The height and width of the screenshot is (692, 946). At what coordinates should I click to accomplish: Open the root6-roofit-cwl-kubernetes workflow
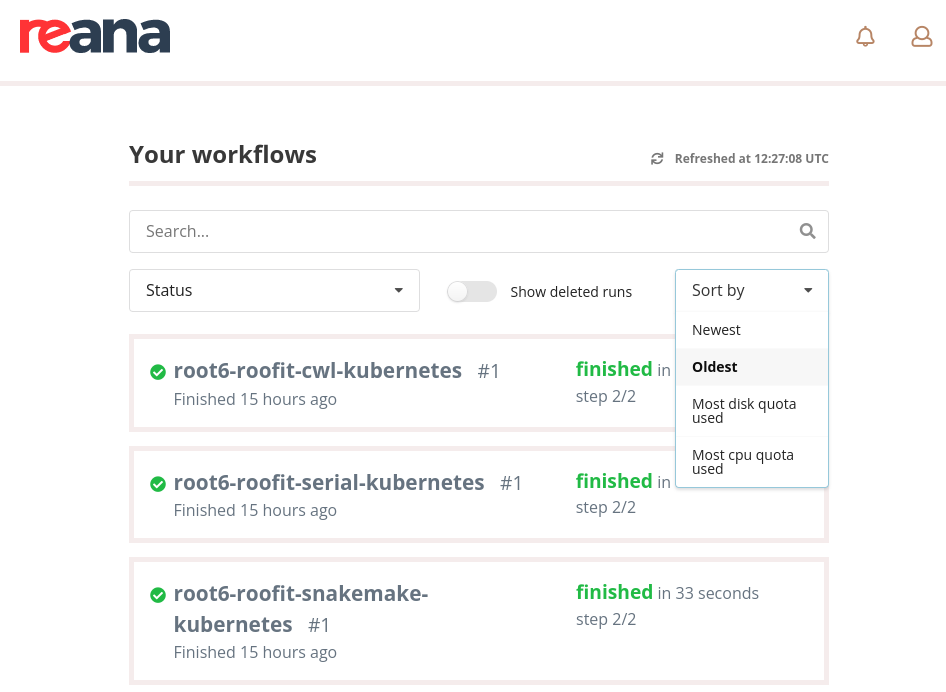317,370
